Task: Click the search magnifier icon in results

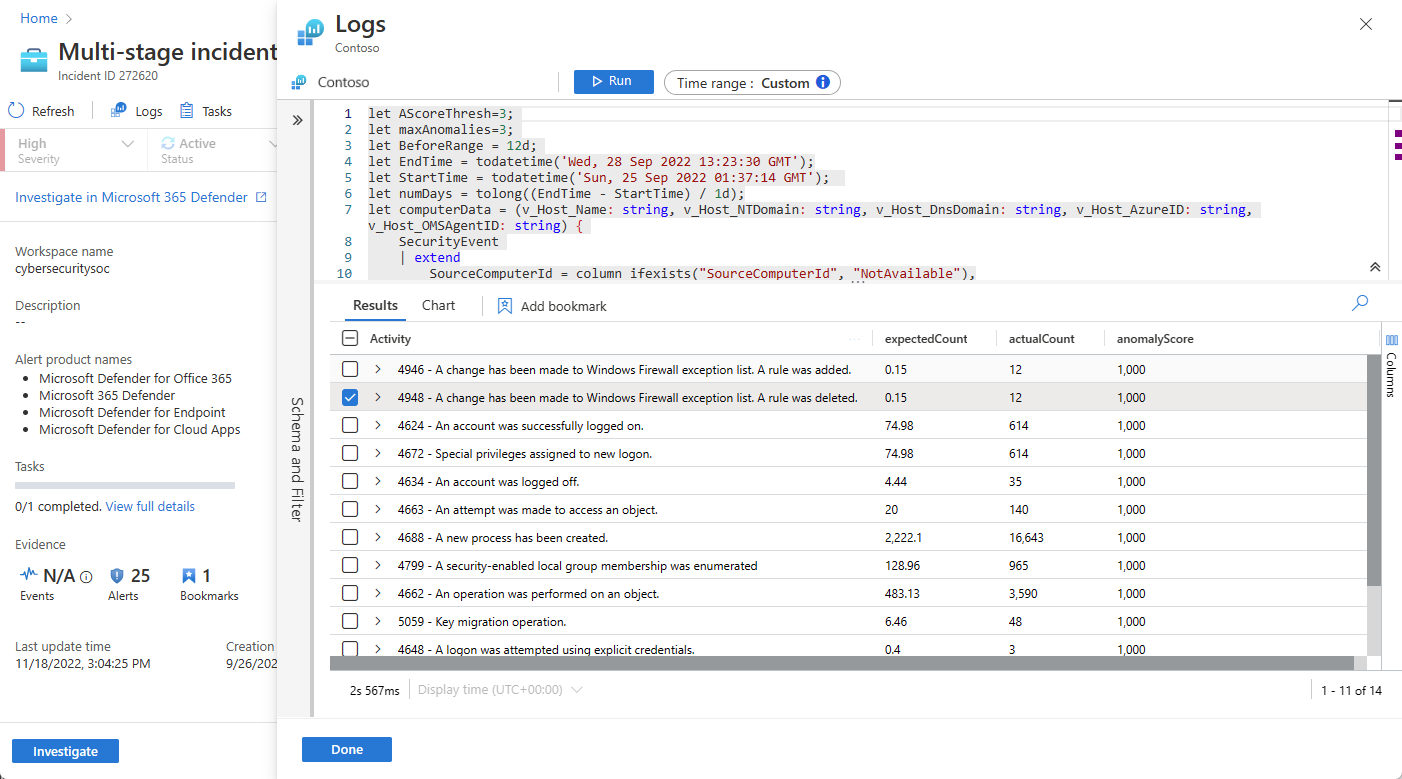Action: [x=1359, y=303]
